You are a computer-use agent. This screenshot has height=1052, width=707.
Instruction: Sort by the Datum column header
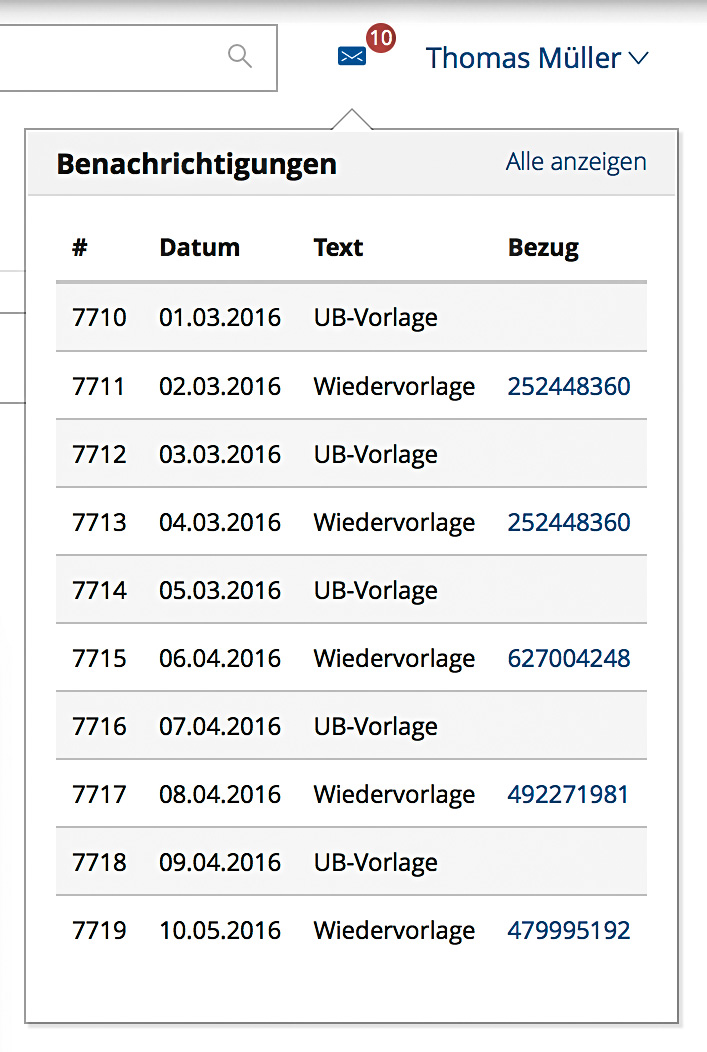pyautogui.click(x=199, y=248)
